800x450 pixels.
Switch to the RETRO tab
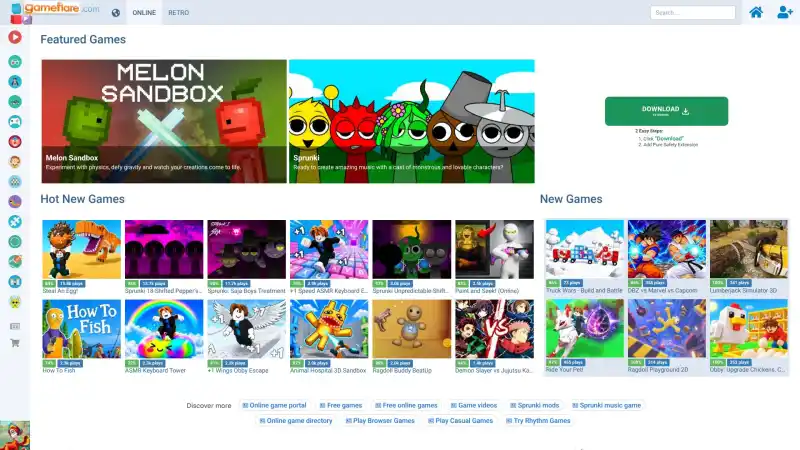coord(179,13)
